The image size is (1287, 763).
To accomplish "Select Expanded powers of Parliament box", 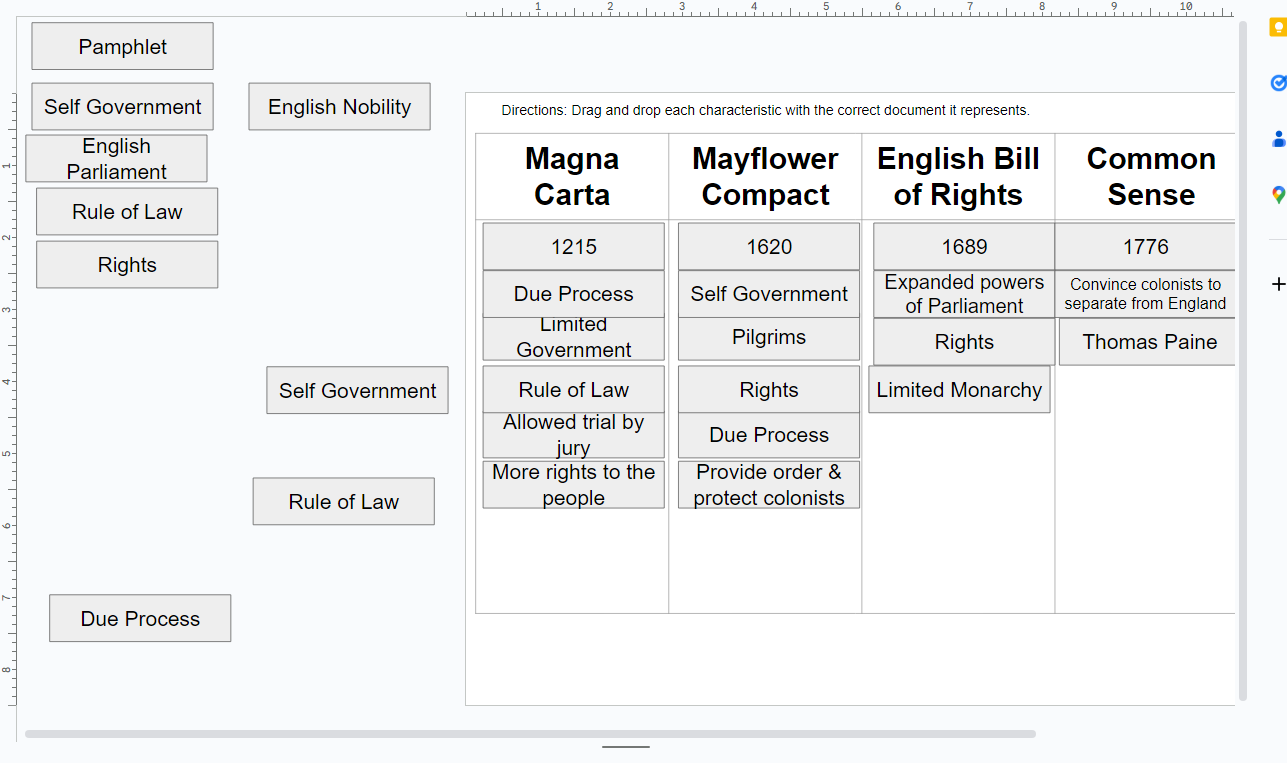I will click(964, 294).
